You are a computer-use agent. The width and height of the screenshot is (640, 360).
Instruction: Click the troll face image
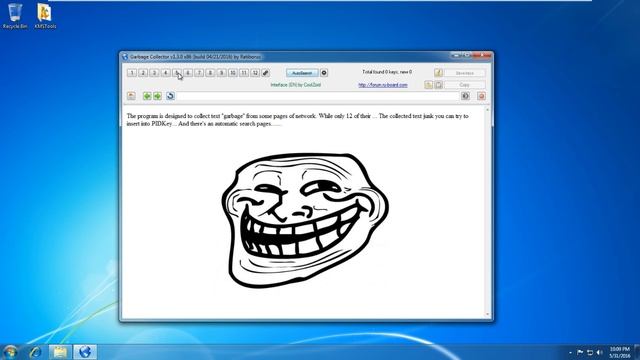(x=305, y=220)
